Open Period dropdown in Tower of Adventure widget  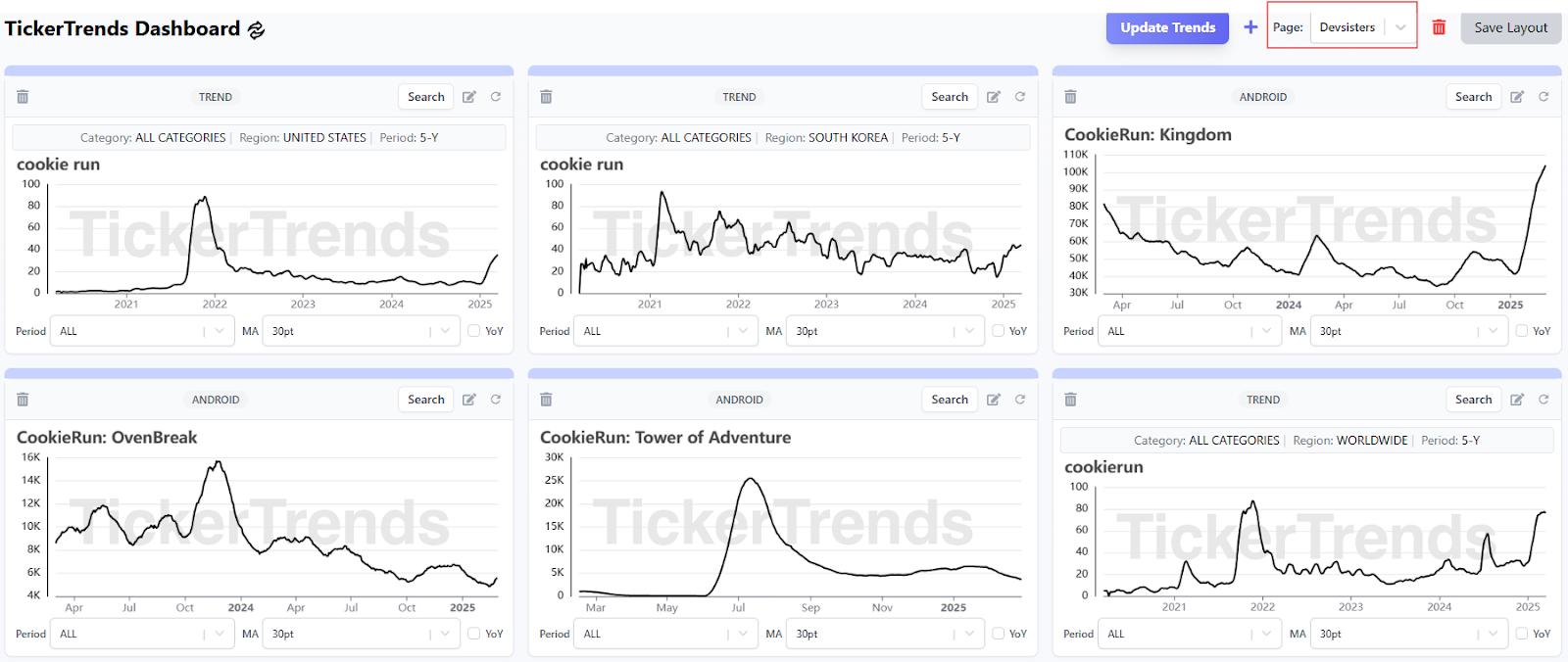click(x=666, y=634)
